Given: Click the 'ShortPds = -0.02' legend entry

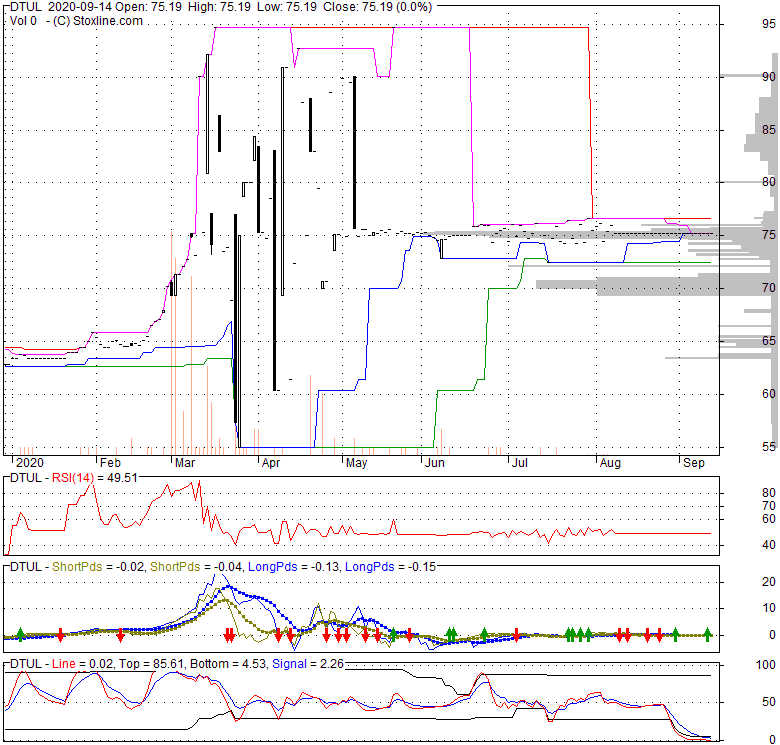Looking at the screenshot, I should pyautogui.click(x=98, y=567).
